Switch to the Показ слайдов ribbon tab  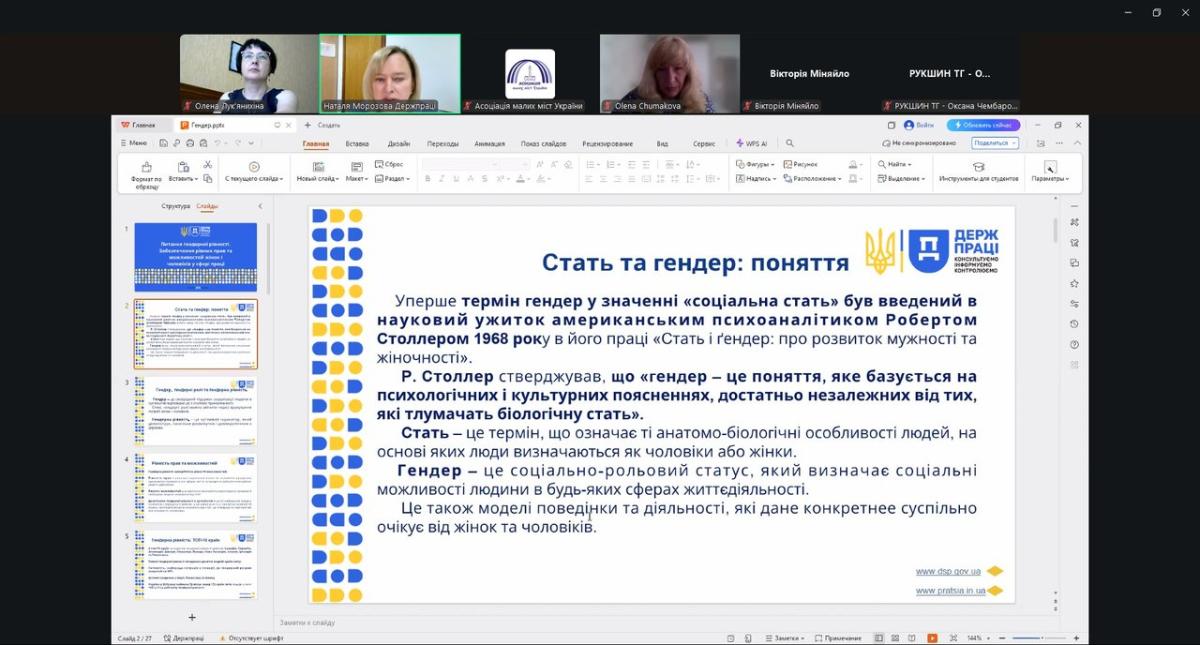point(544,143)
